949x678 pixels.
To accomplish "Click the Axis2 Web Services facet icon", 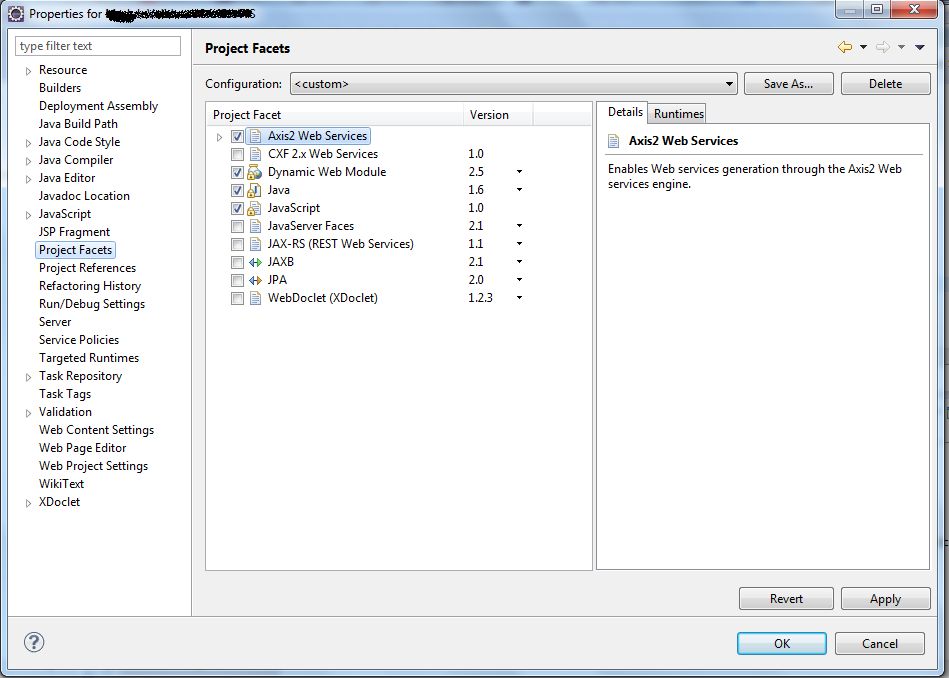I will (x=255, y=136).
